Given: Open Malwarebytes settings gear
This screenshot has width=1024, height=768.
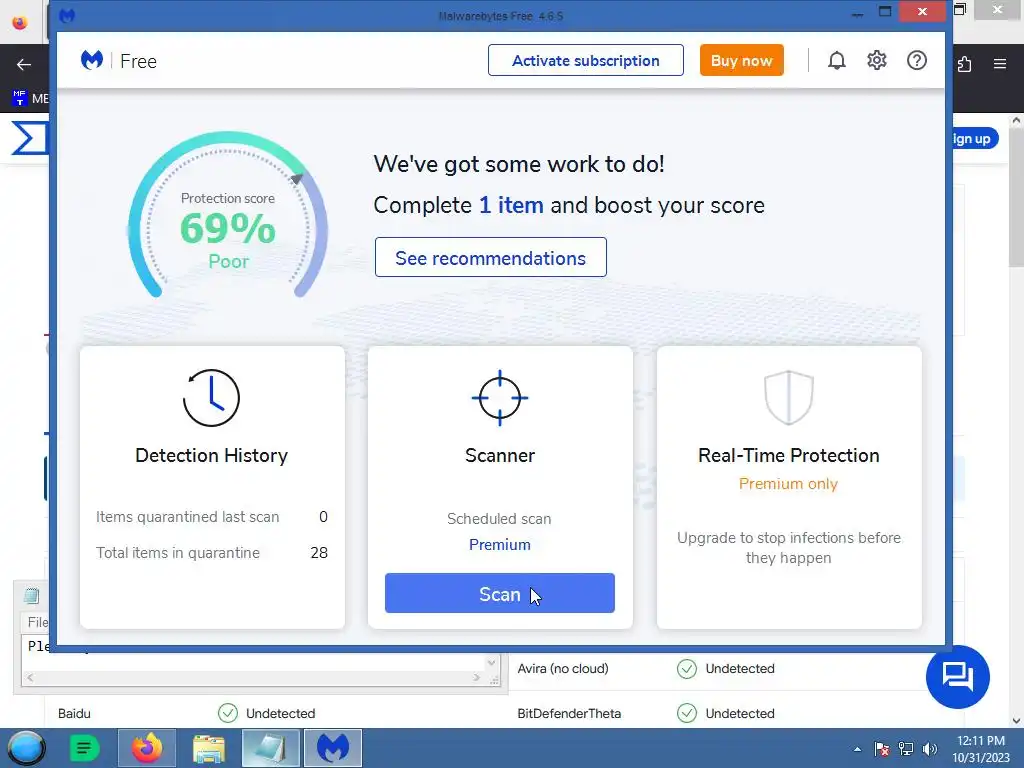Looking at the screenshot, I should pos(876,61).
